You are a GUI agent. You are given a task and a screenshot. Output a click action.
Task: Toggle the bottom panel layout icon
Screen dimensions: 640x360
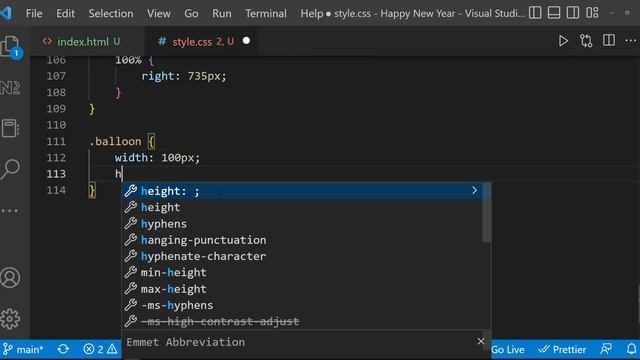tap(554, 13)
